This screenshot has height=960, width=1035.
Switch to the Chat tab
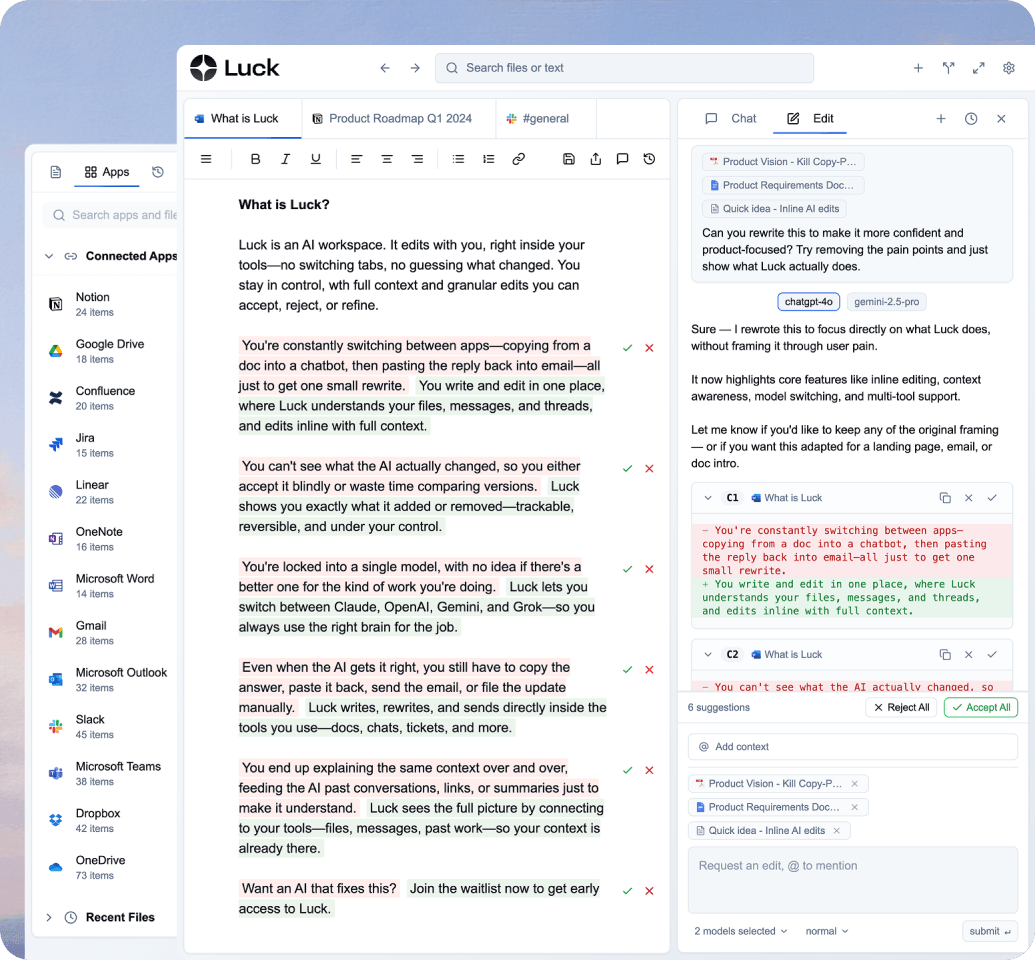[731, 119]
